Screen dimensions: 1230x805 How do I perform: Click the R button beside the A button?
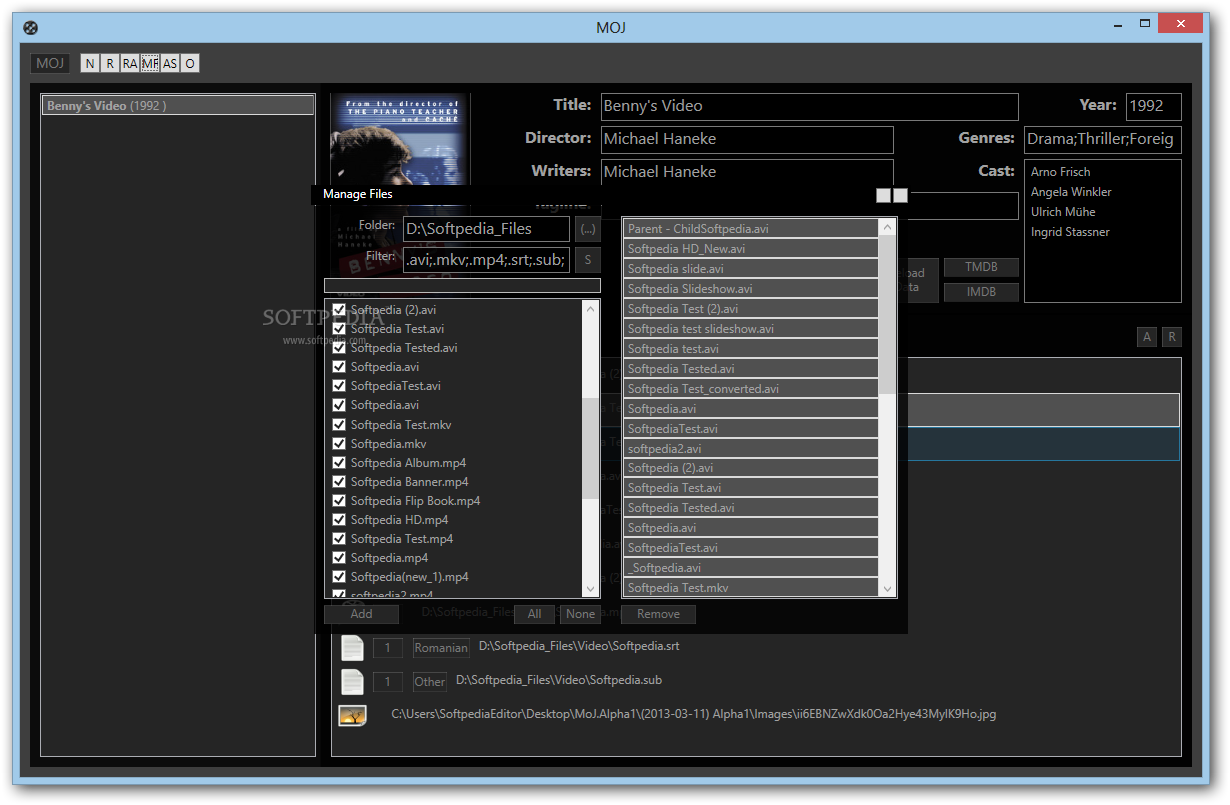[x=1171, y=337]
